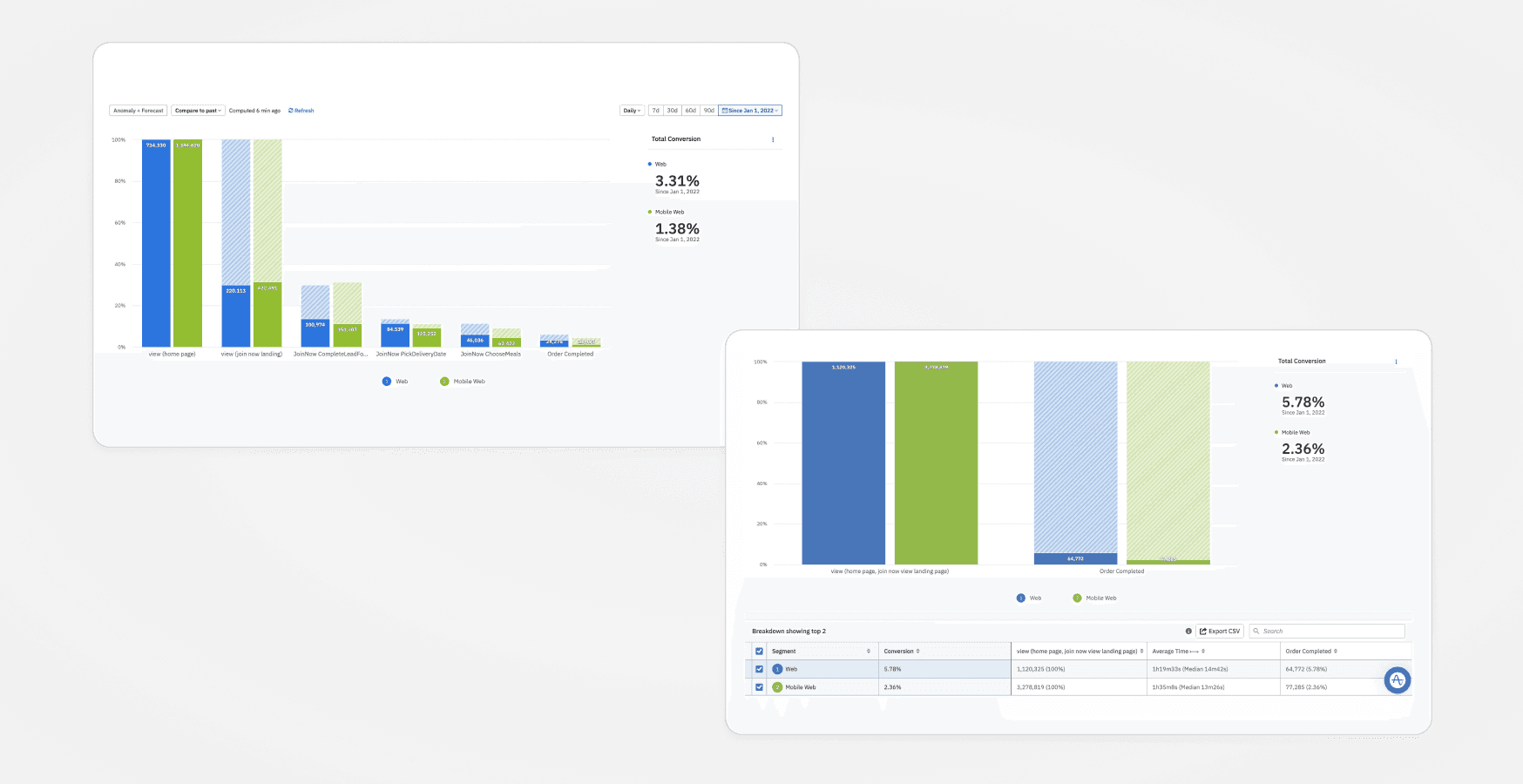Click the sort arrows on the Segment column
The height and width of the screenshot is (784, 1523).
868,652
